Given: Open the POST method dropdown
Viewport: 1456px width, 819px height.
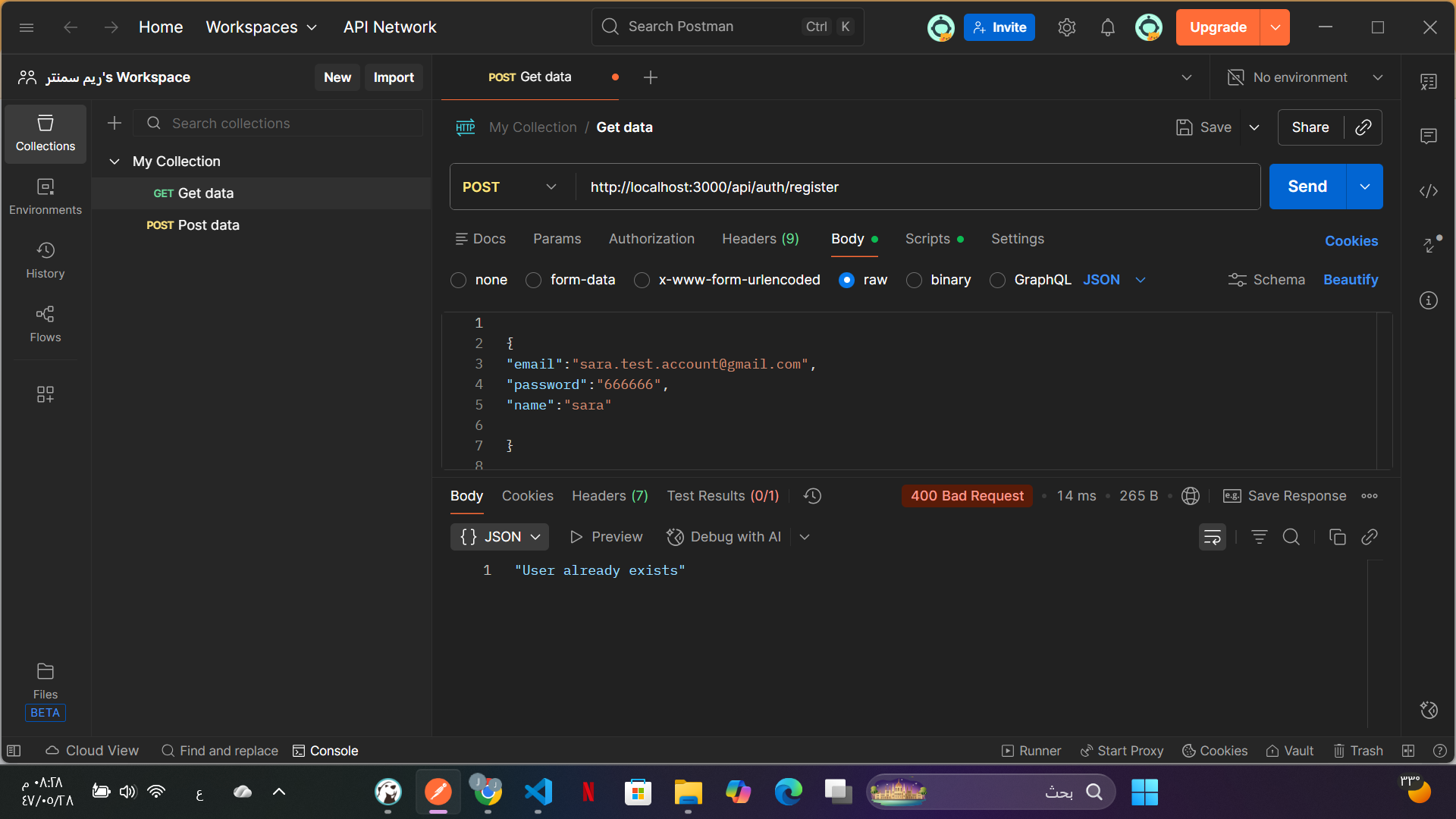Looking at the screenshot, I should (510, 187).
